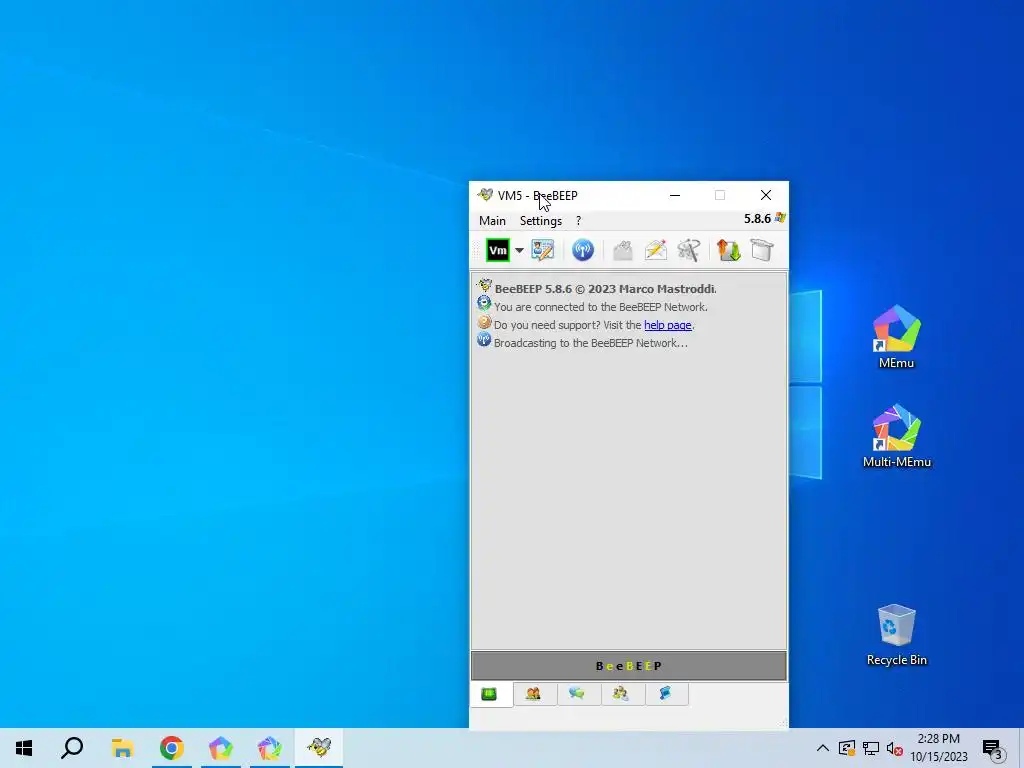Click the bee icon beside the copyright line
Viewport: 1024px width, 768px height.
485,285
